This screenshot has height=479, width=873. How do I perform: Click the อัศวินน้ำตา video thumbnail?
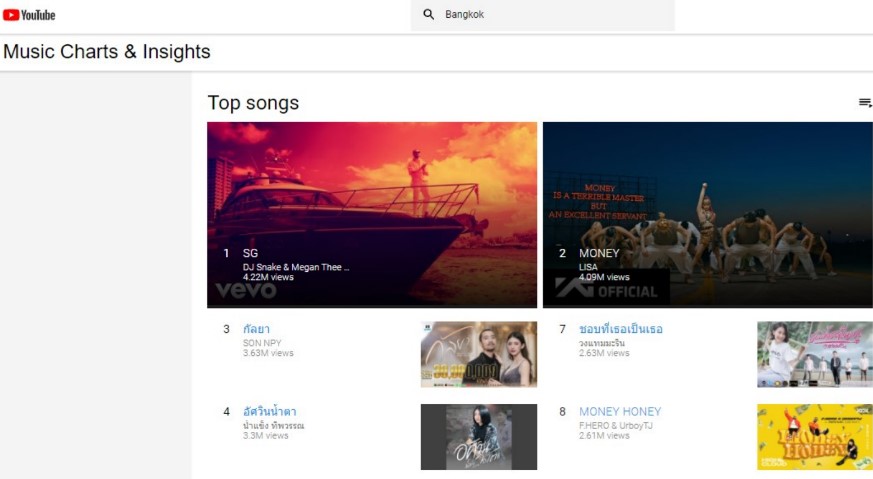(478, 437)
